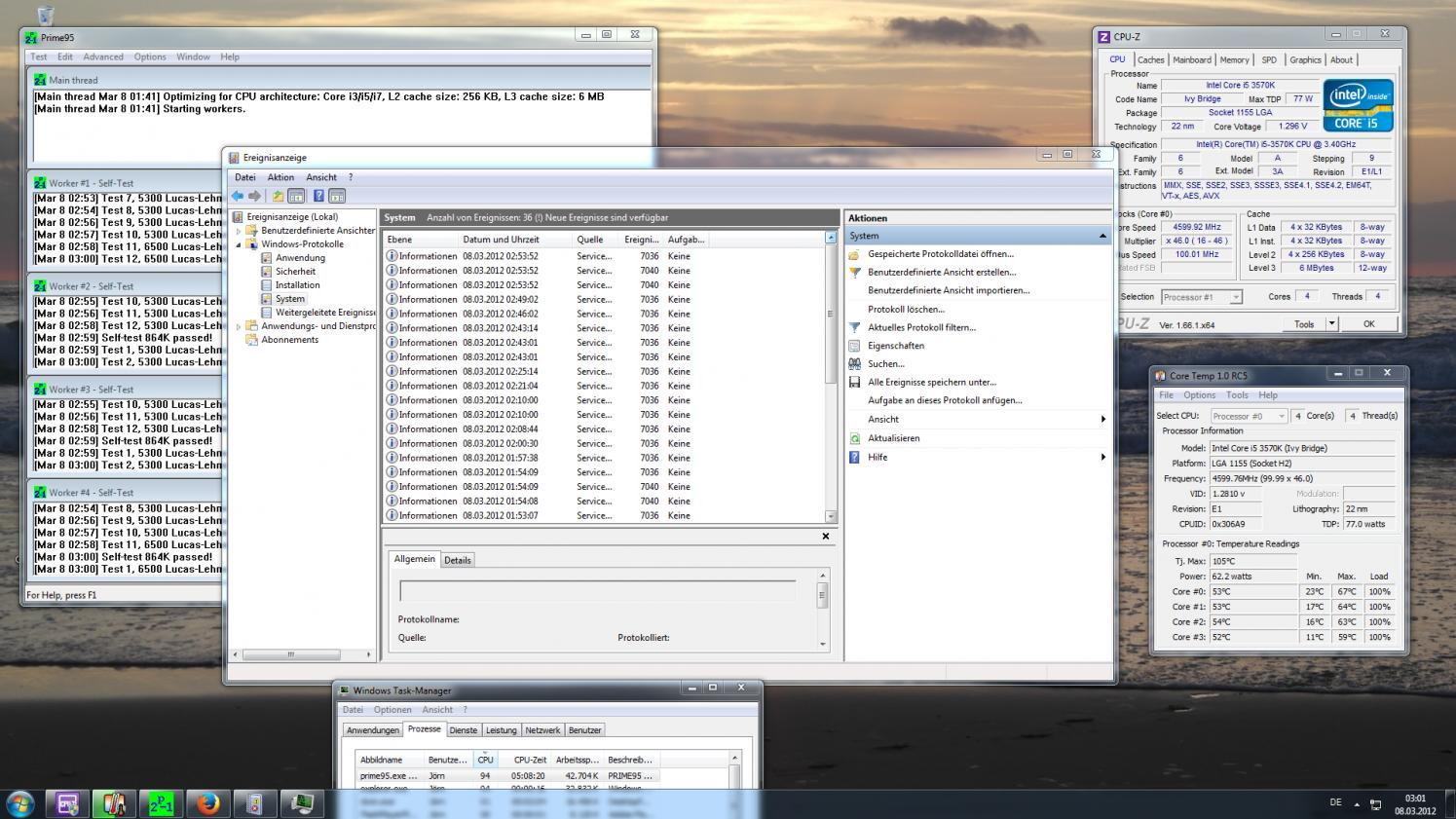This screenshot has width=1456, height=819.
Task: Switch to the Caches tab in CPU-Z
Action: pos(1150,59)
